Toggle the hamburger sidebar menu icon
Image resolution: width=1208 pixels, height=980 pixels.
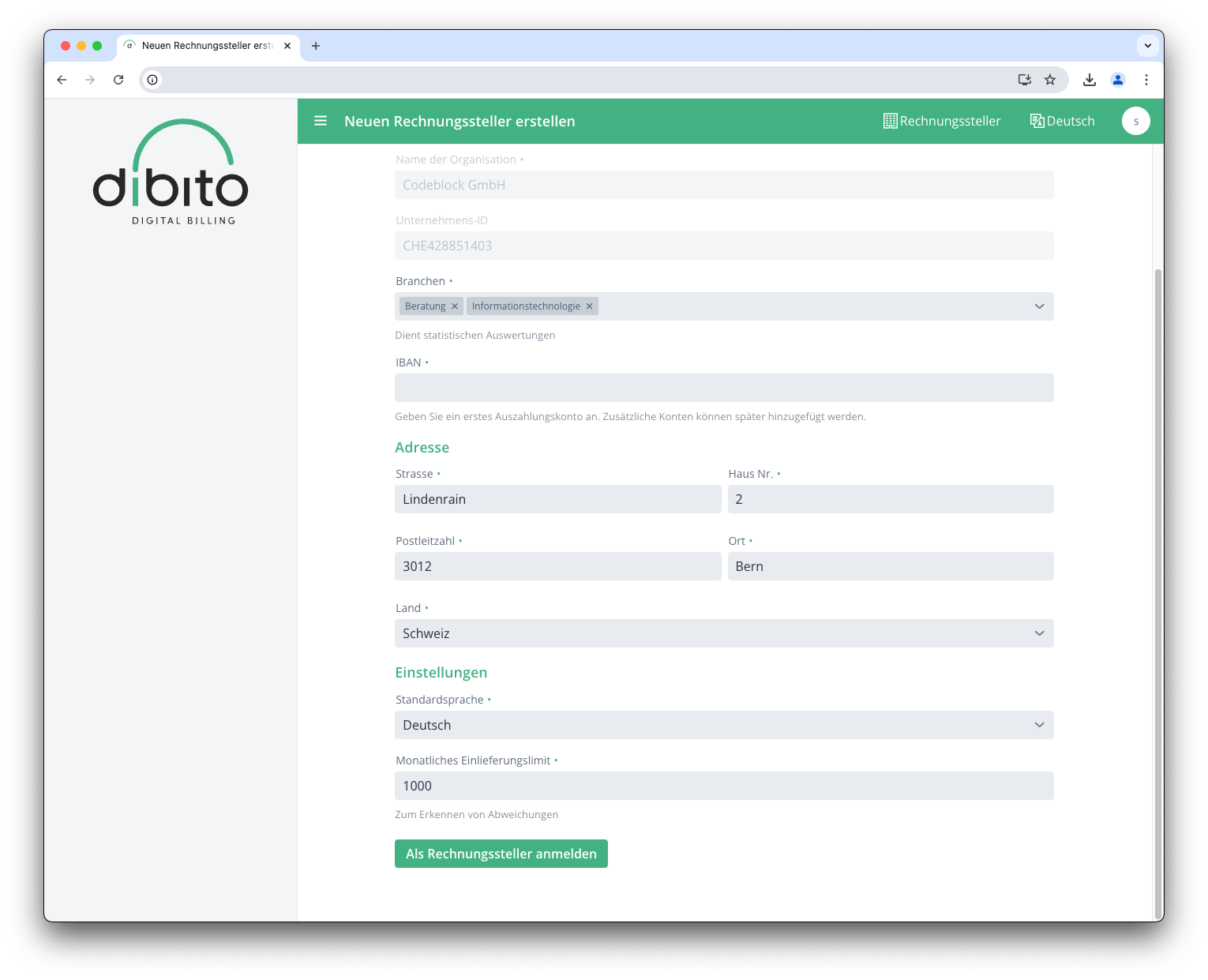[321, 121]
